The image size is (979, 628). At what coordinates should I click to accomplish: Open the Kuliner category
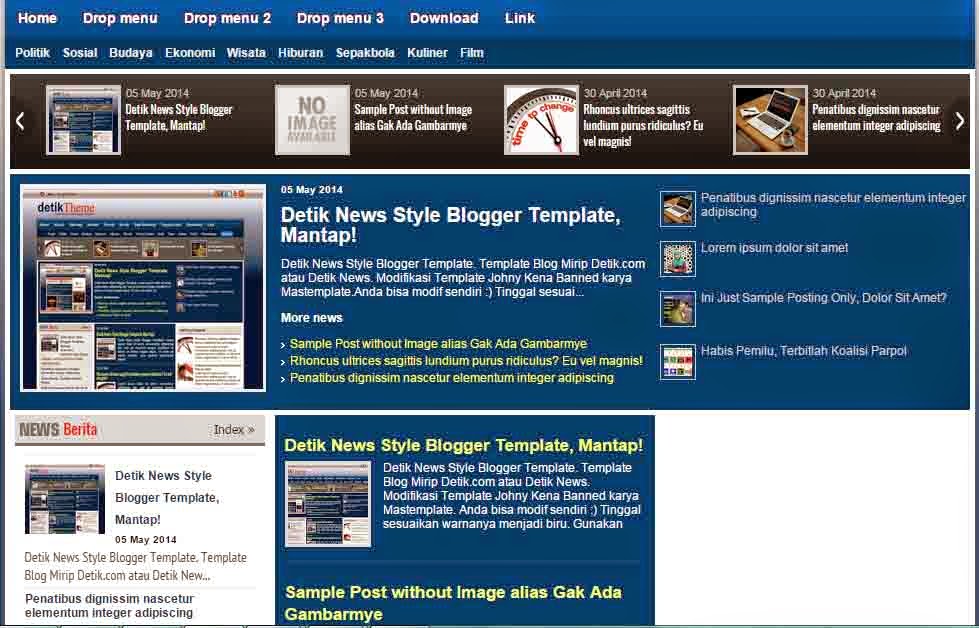pyautogui.click(x=427, y=53)
